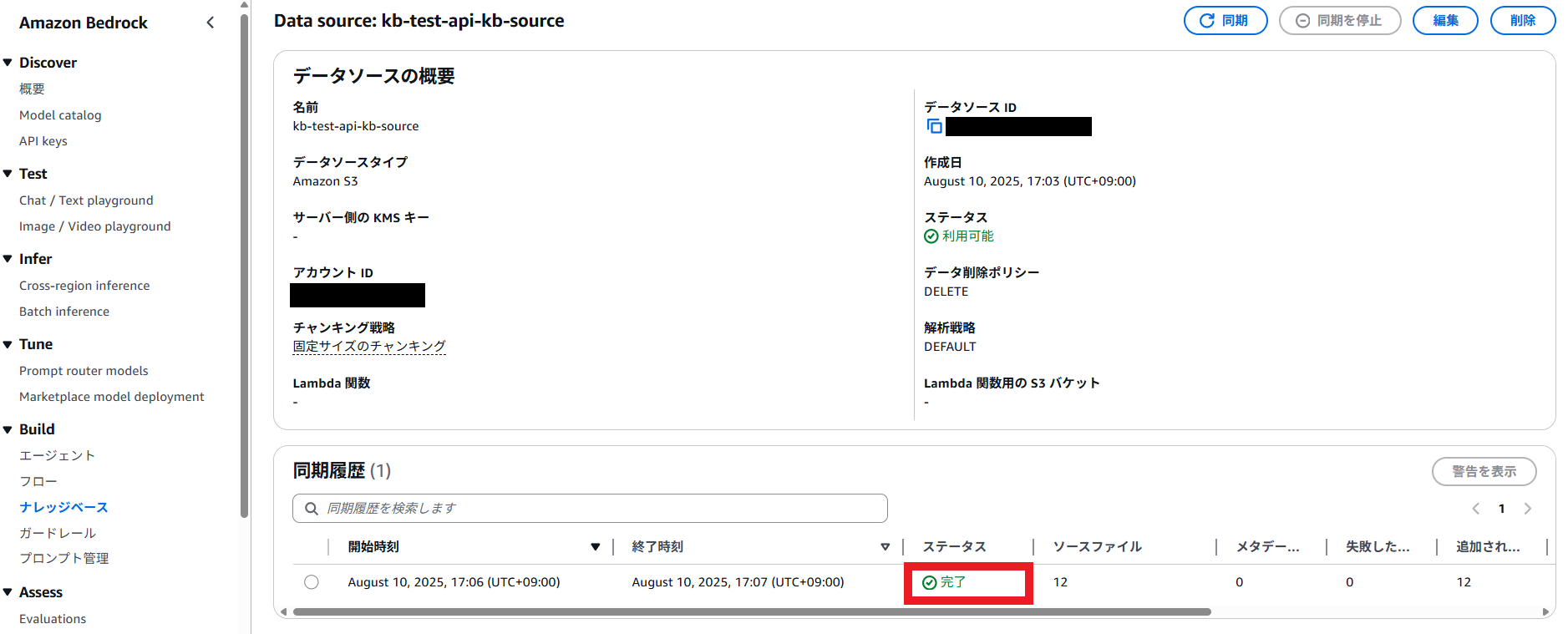Collapse the Tune section
1568x634 pixels.
(8, 344)
